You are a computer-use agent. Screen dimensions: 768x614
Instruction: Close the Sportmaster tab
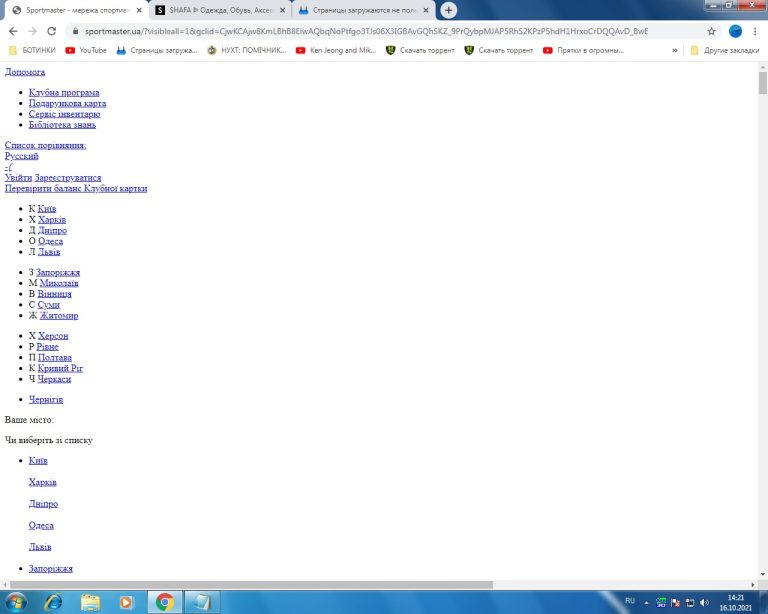tap(139, 10)
